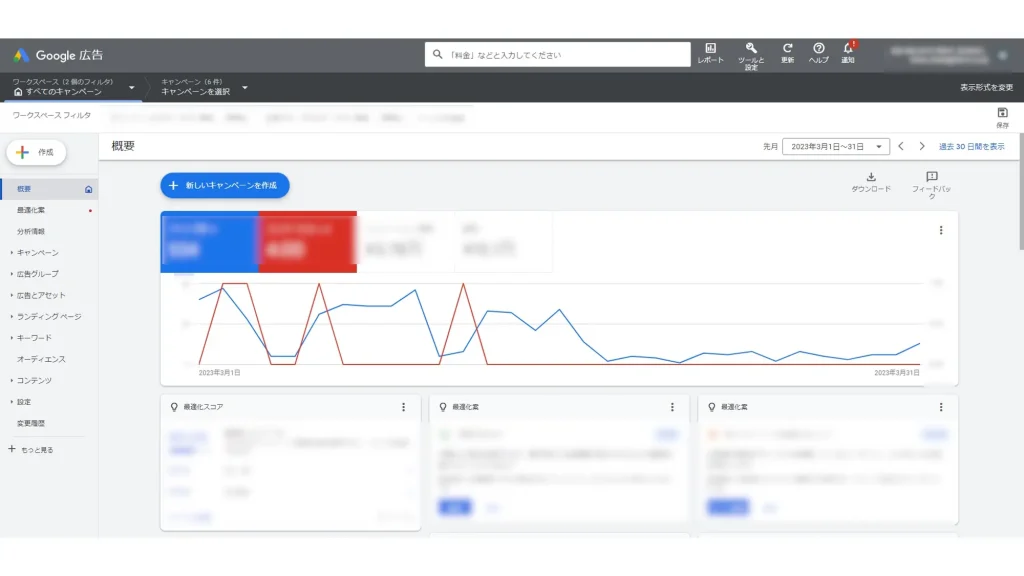The width and height of the screenshot is (1024, 576).
Task: Click the ダウンロード download icon
Action: point(870,178)
